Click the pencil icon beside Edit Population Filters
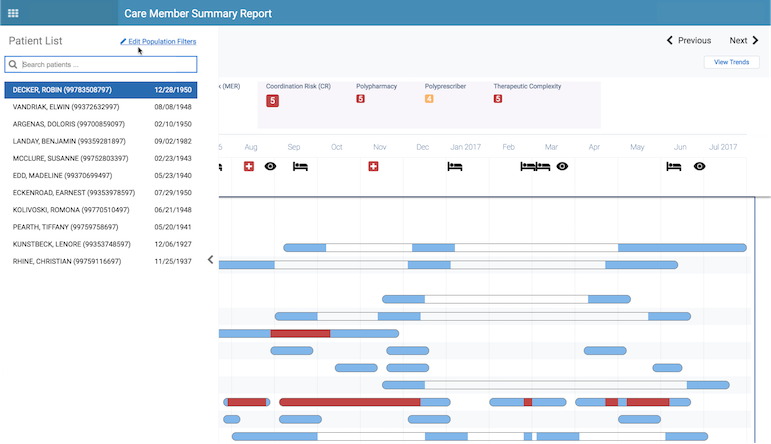The width and height of the screenshot is (771, 444). [x=123, y=41]
